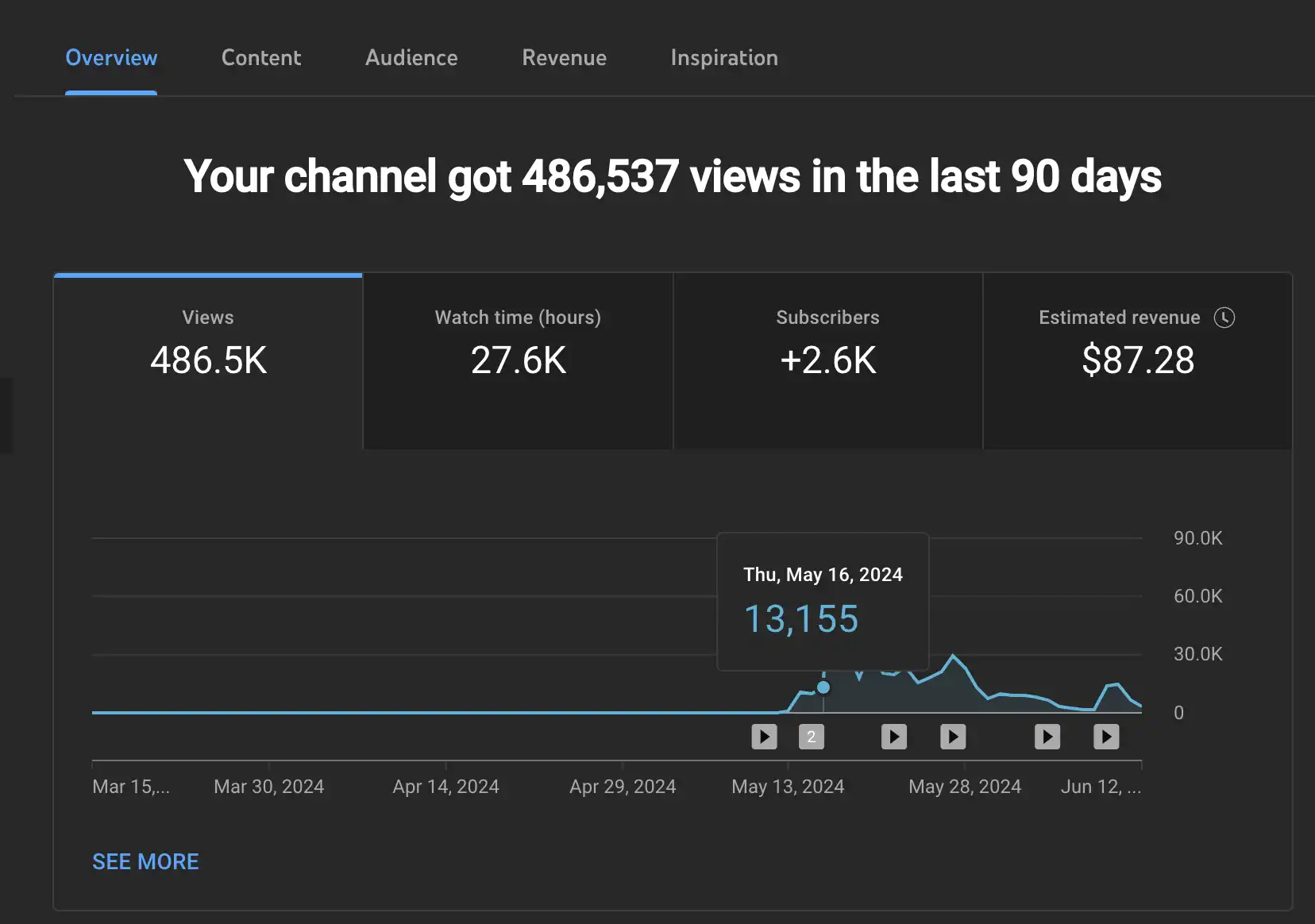
Task: Click the video marker right after the 2 marker
Action: [x=893, y=737]
